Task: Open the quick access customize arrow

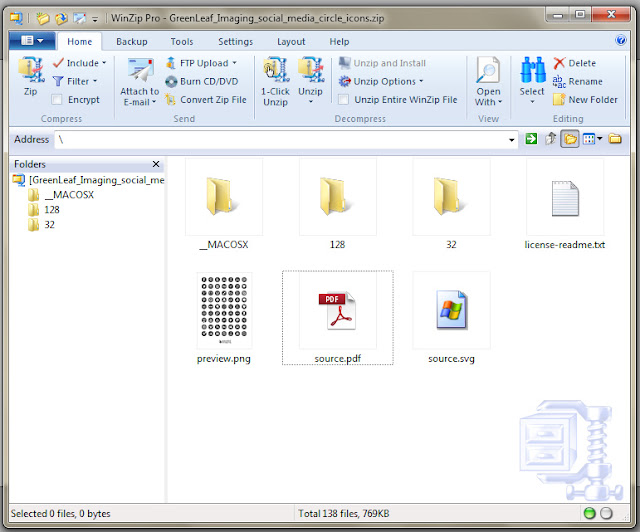Action: point(95,19)
